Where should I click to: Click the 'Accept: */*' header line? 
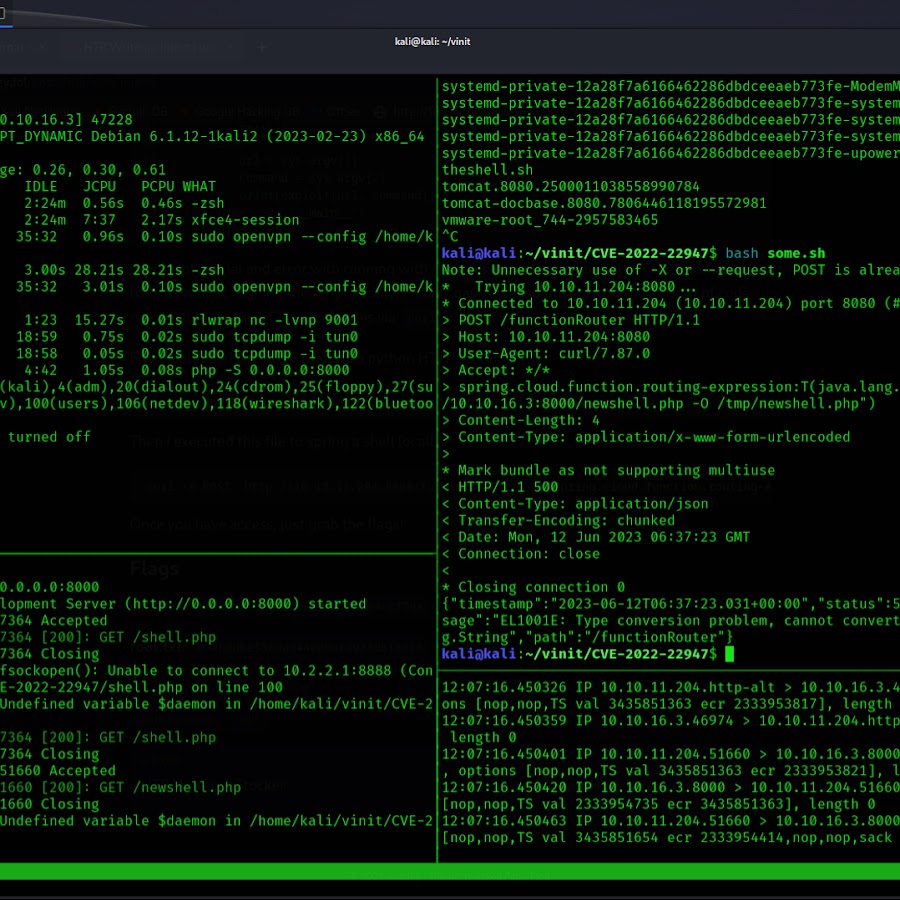[x=496, y=370]
